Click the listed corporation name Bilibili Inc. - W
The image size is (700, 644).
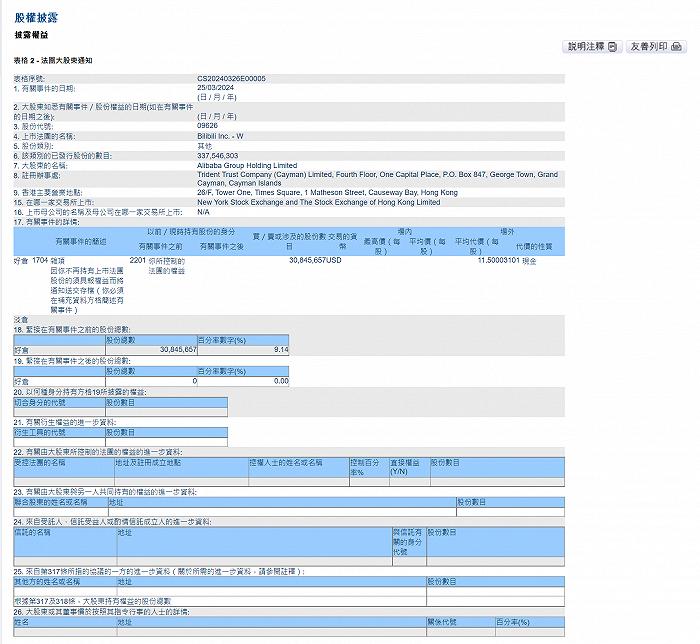coord(220,136)
